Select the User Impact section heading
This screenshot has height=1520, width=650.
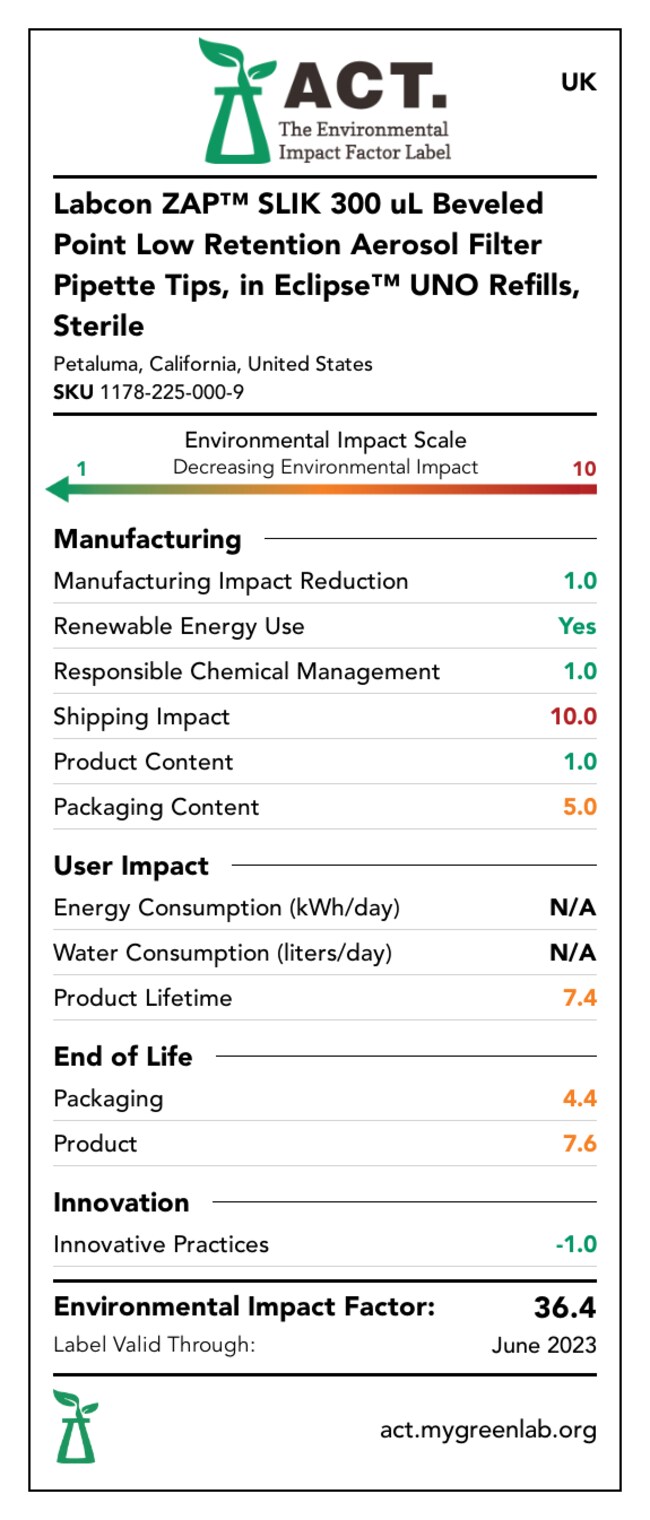coord(131,866)
